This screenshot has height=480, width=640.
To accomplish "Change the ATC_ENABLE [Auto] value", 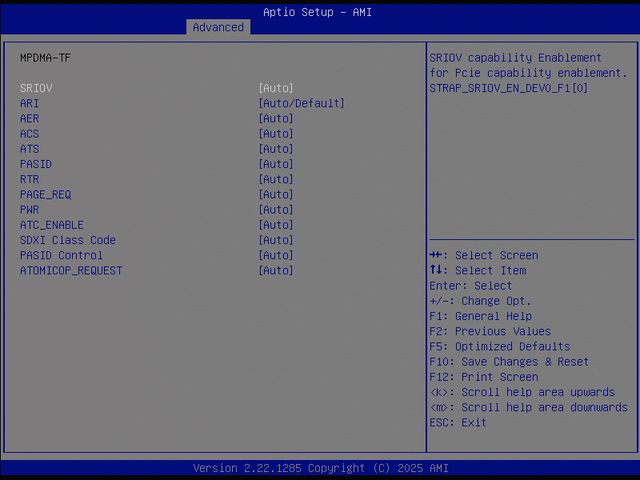I will [x=276, y=225].
